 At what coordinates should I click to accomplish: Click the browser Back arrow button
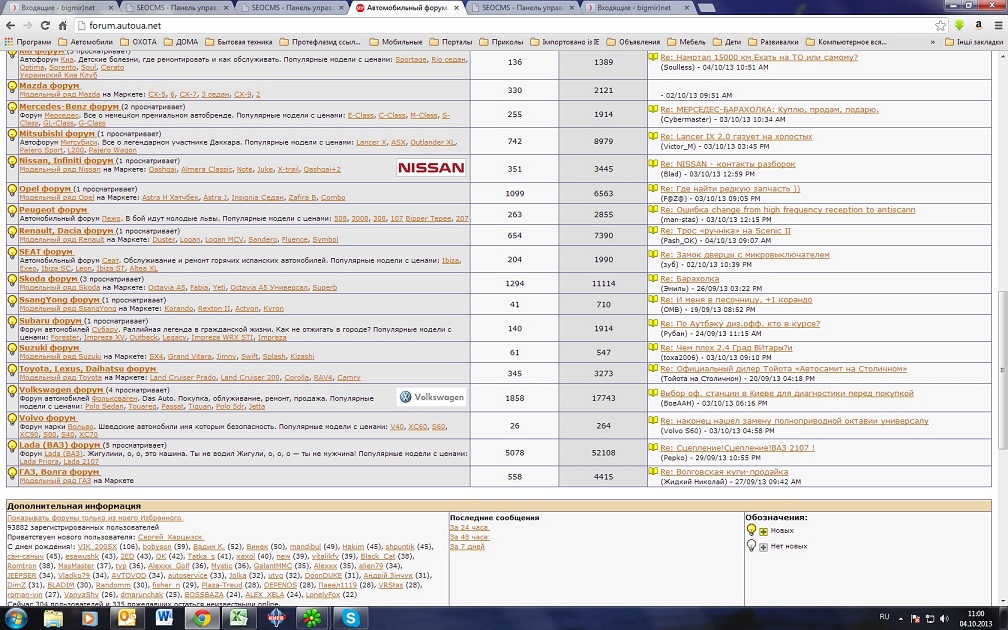coord(9,25)
